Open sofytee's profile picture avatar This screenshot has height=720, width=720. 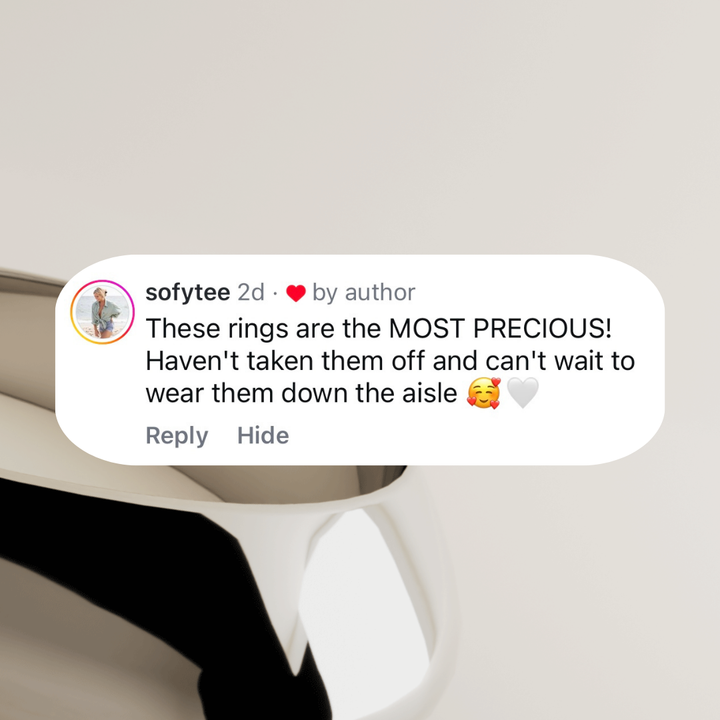click(102, 312)
